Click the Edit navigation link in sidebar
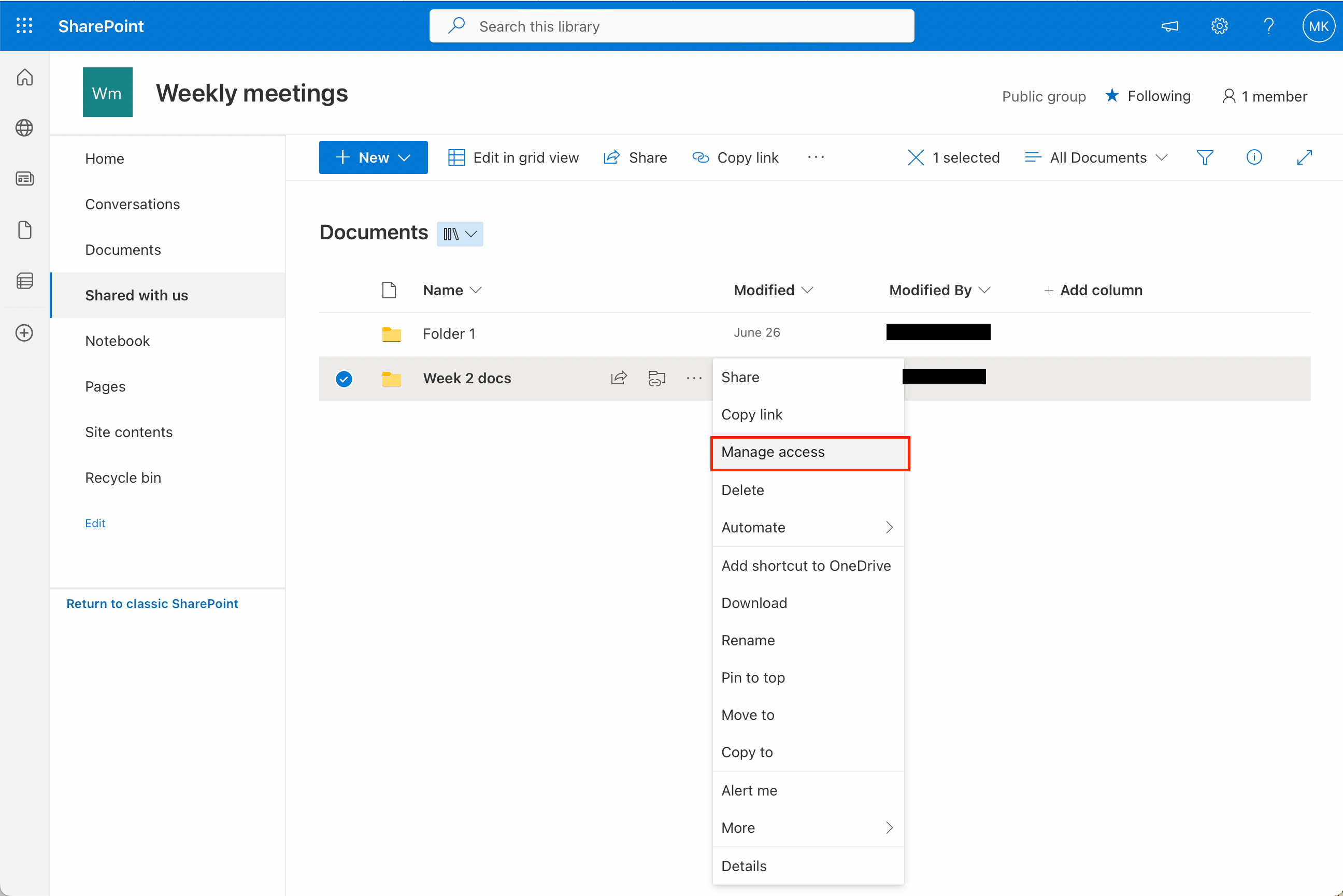 pos(95,522)
